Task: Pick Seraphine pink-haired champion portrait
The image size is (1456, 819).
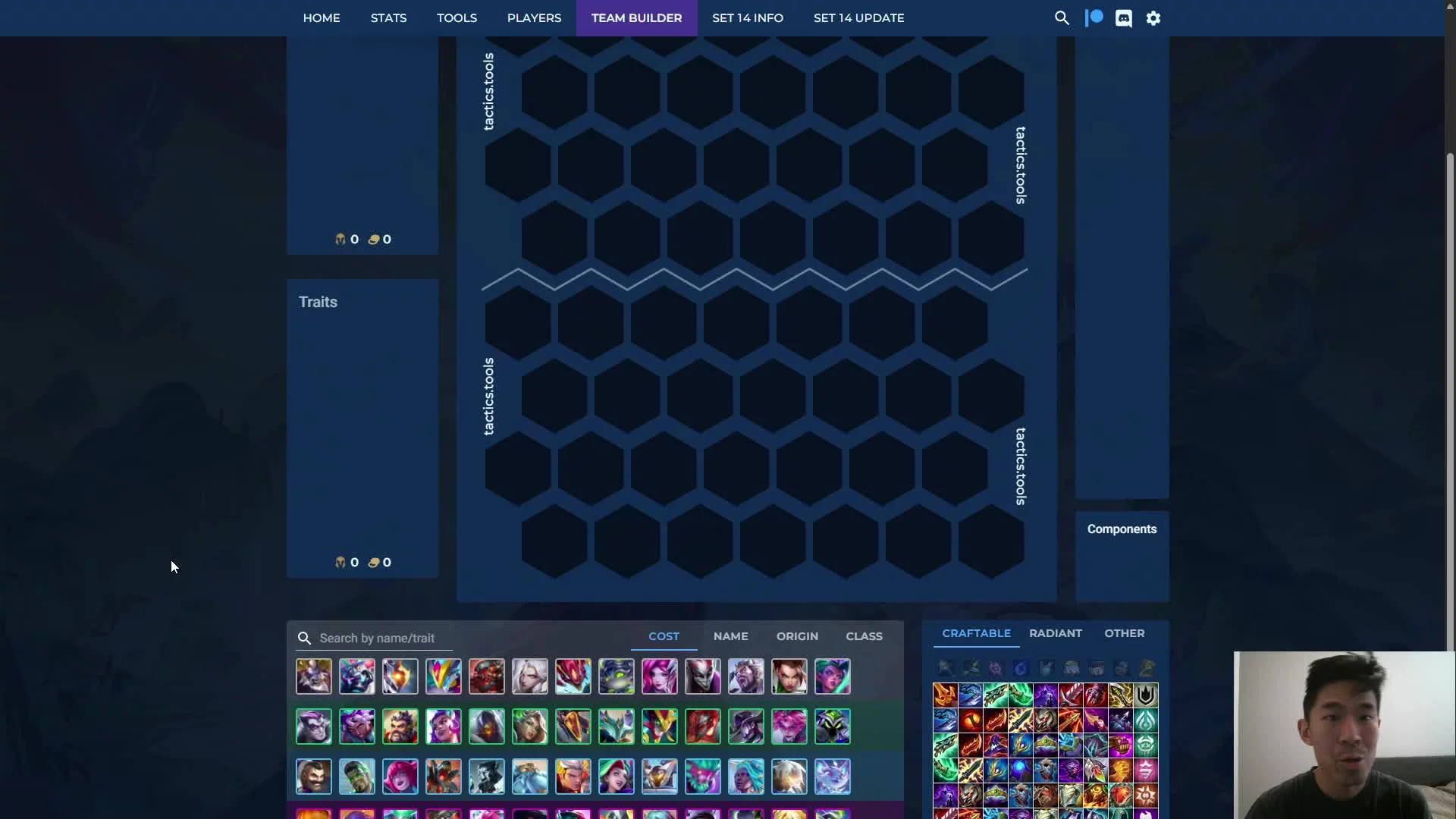Action: 659,676
